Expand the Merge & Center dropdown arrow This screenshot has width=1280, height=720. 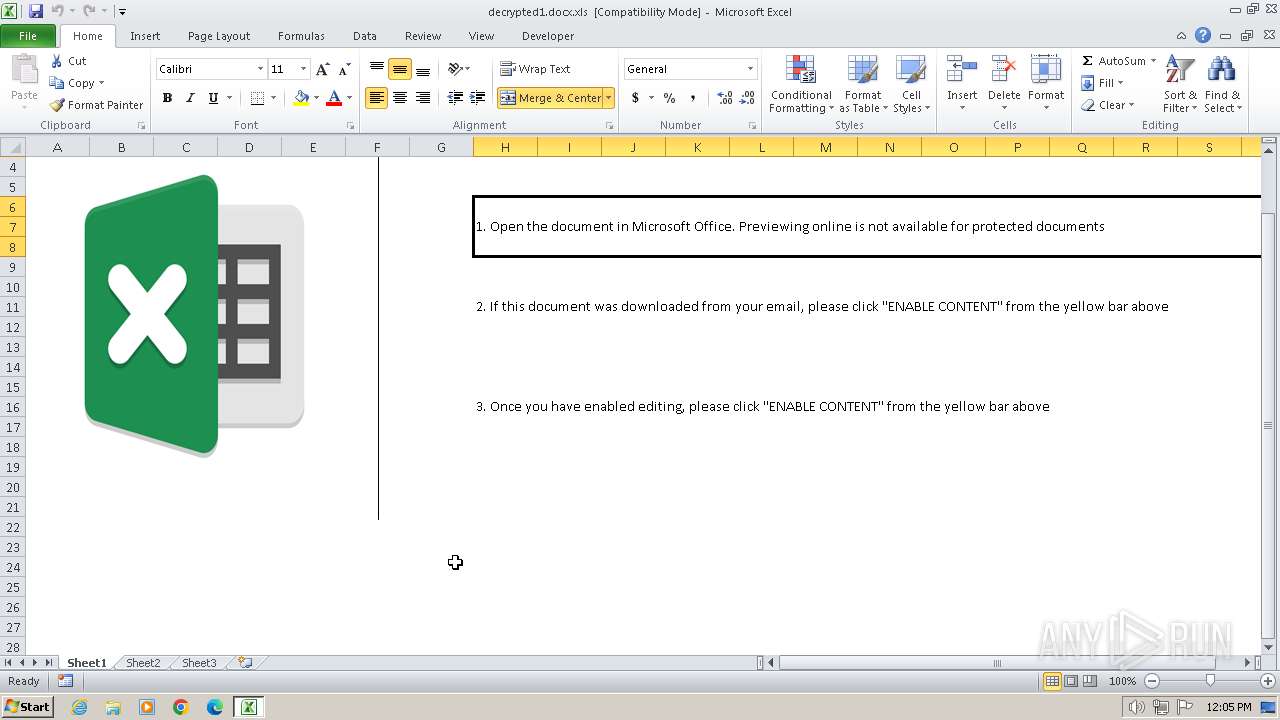point(609,98)
